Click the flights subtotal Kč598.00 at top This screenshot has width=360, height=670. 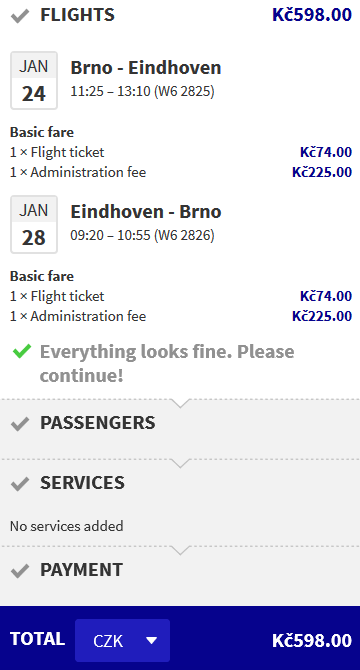312,15
